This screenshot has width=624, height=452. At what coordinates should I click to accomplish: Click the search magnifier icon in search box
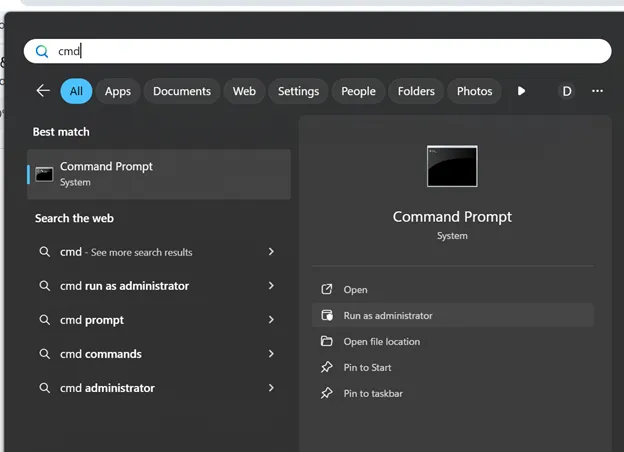point(42,51)
